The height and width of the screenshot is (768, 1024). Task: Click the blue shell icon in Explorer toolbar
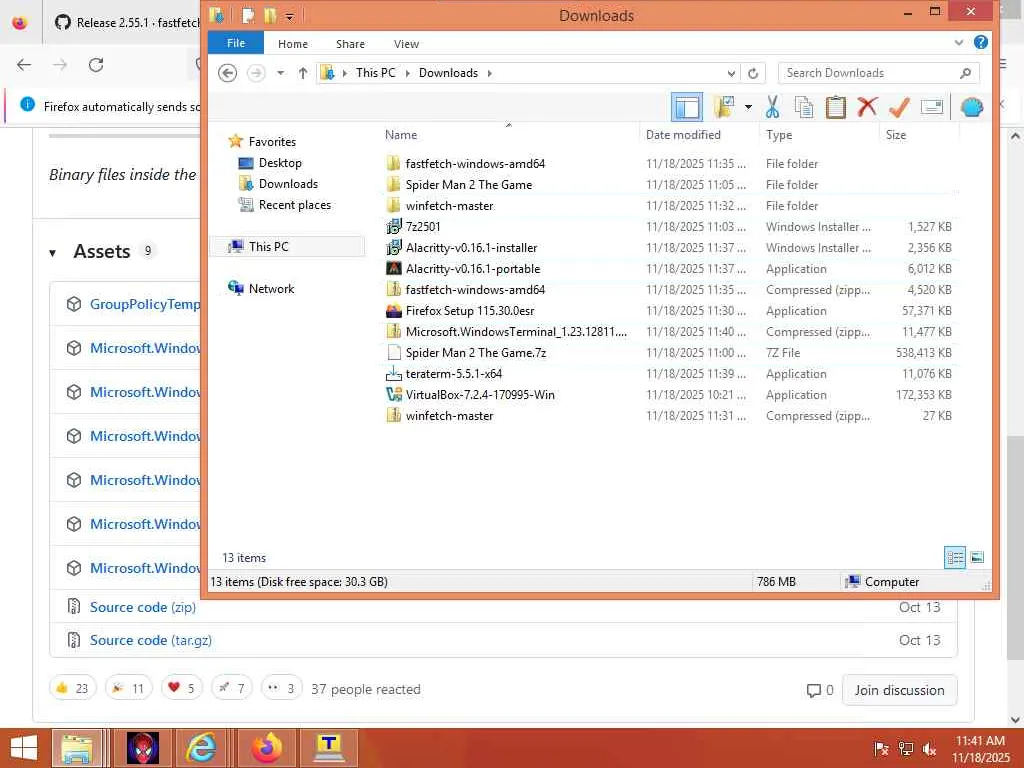point(971,107)
